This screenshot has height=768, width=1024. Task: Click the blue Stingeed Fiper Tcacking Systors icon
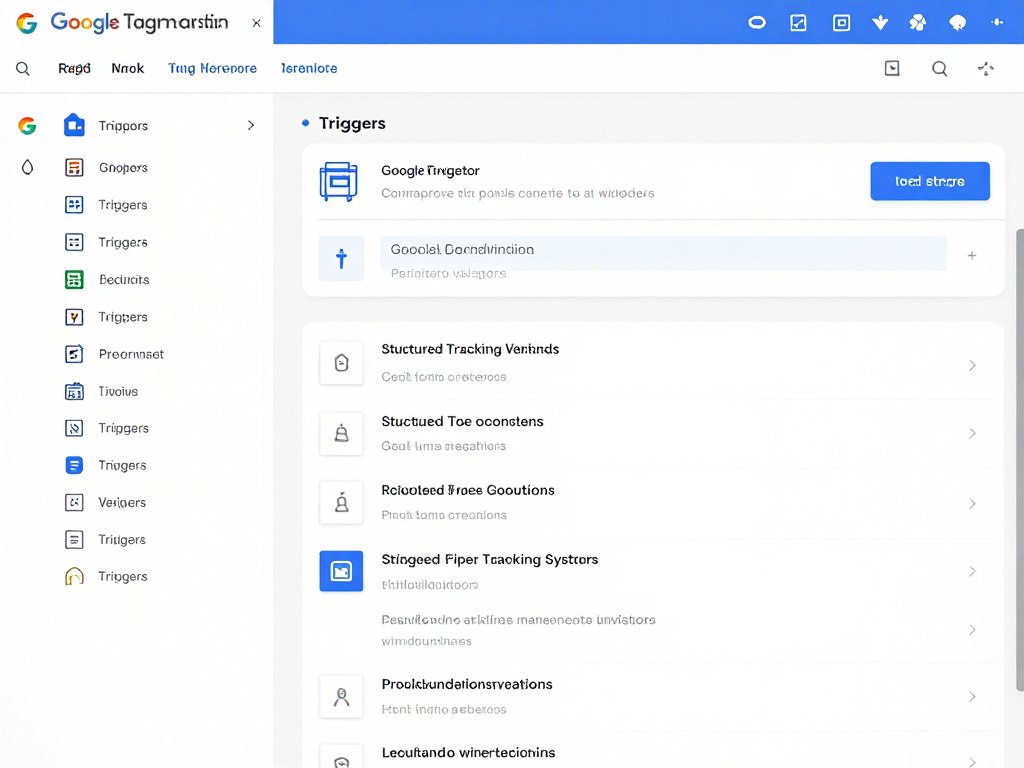click(341, 571)
